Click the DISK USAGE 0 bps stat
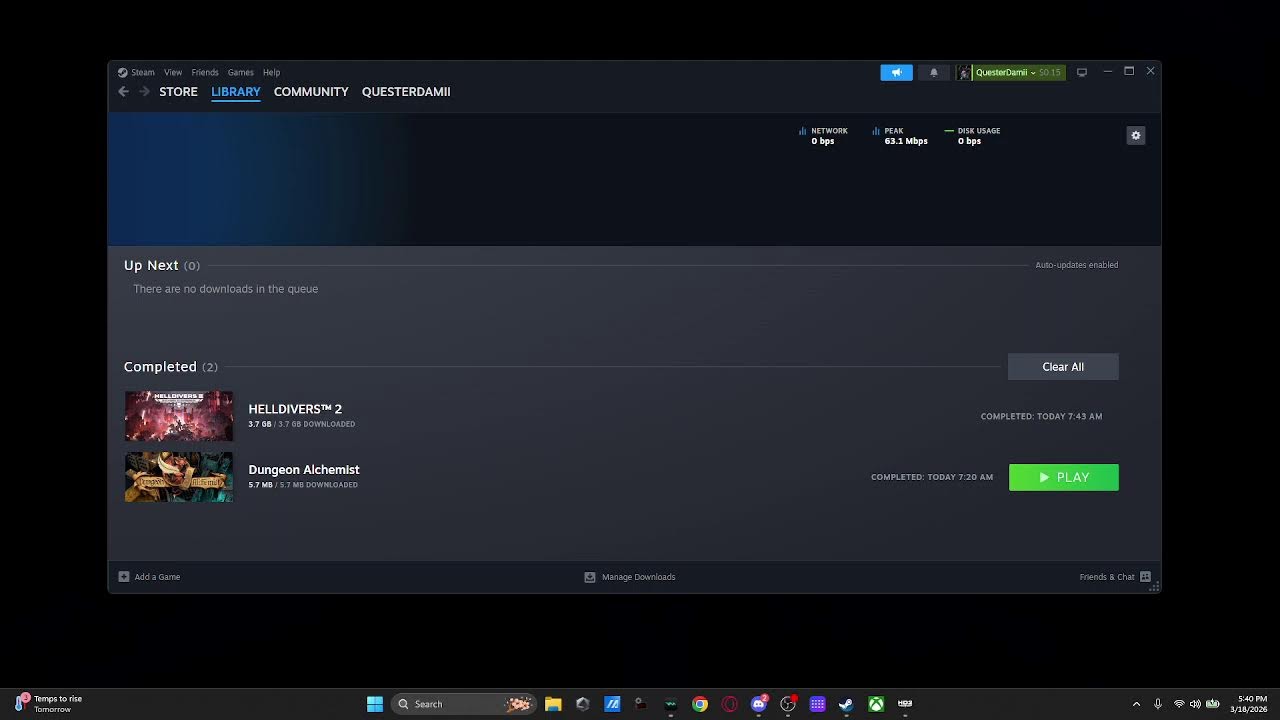The width and height of the screenshot is (1280, 720). [972, 136]
